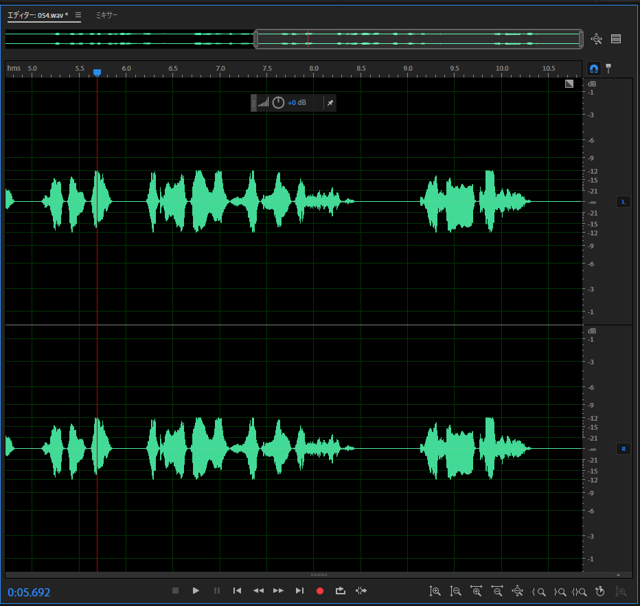Move playhead to previous marker
Viewport: 640px width, 606px height.
(x=237, y=590)
